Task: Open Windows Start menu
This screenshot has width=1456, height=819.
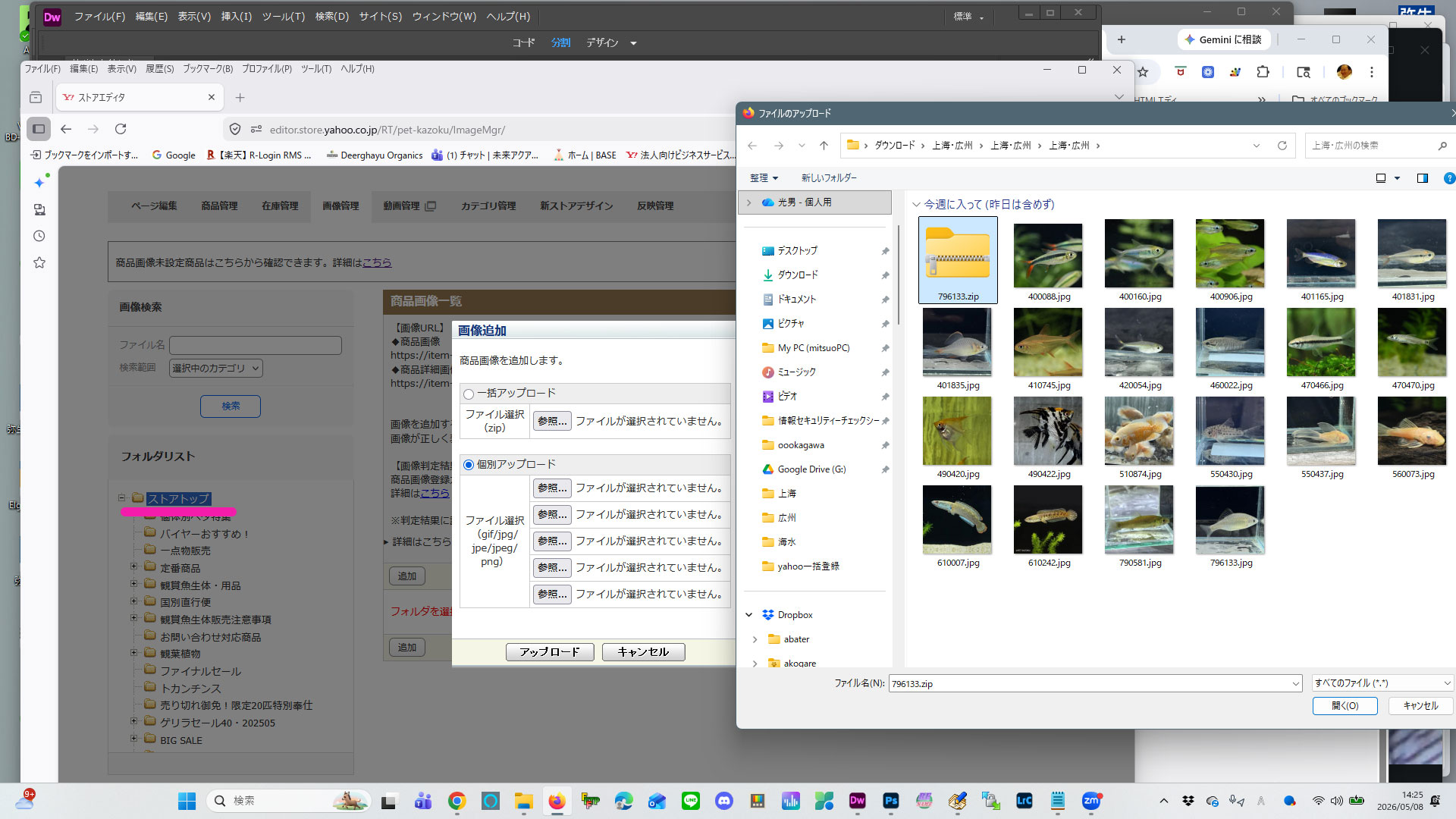Action: (x=187, y=801)
